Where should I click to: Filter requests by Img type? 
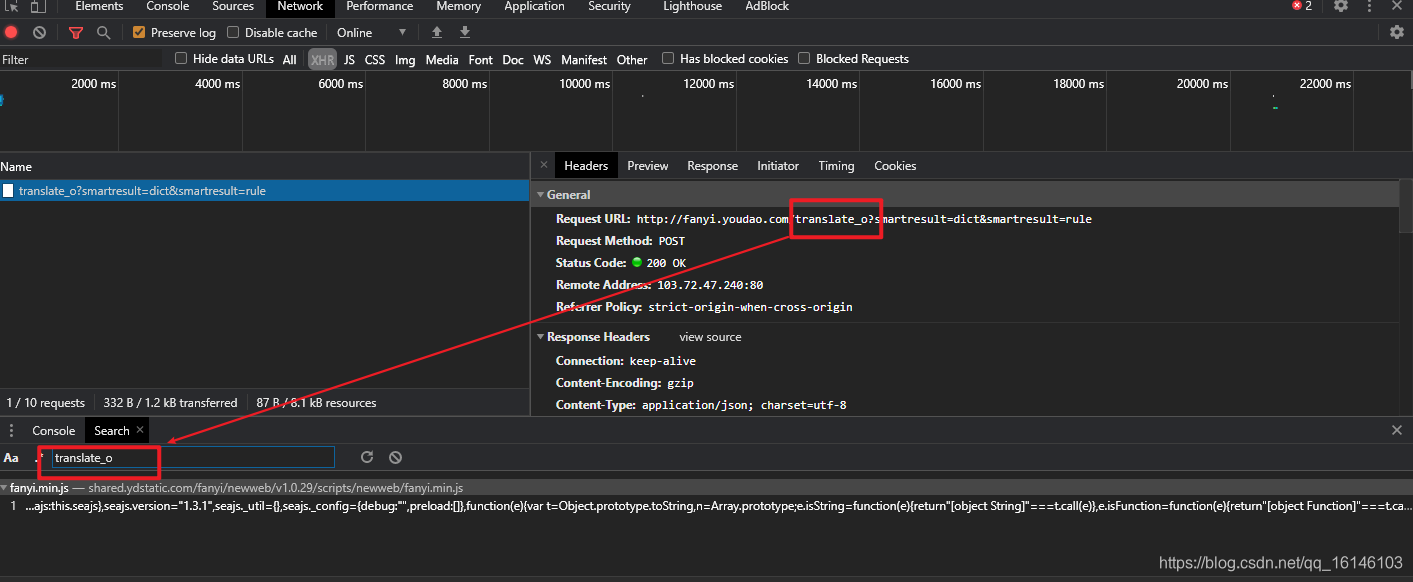pyautogui.click(x=405, y=59)
